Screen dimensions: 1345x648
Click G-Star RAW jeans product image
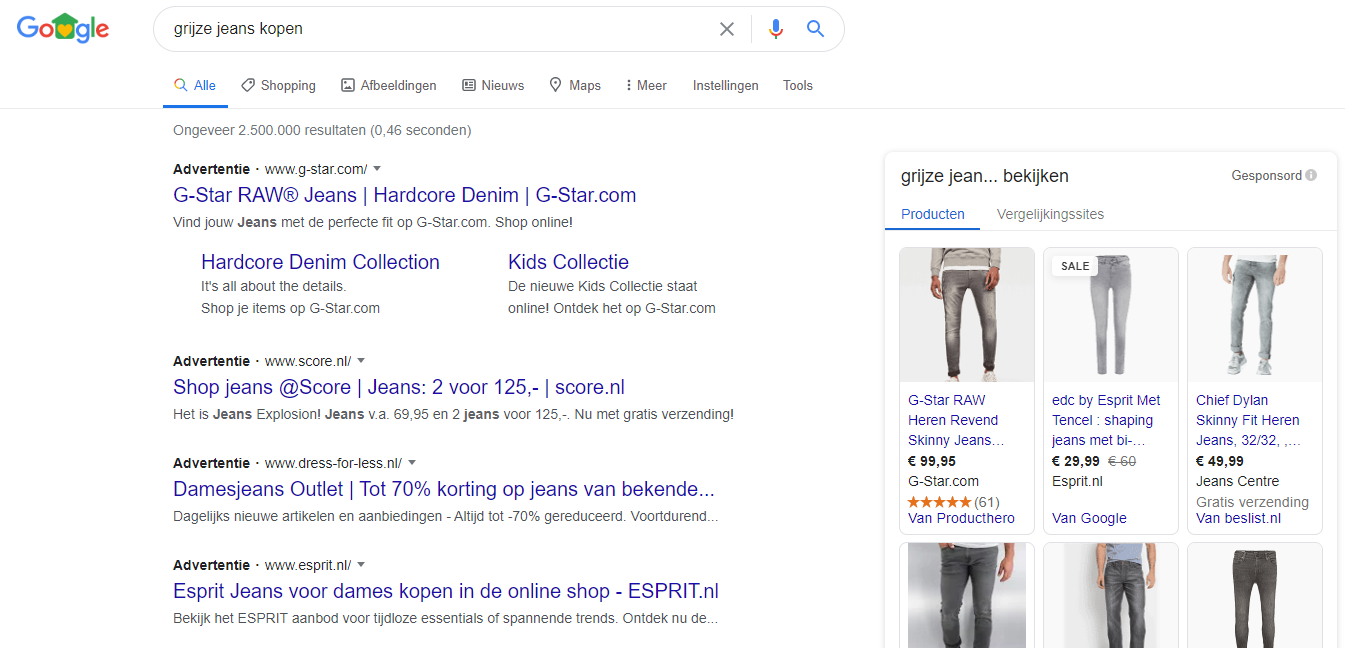point(967,315)
